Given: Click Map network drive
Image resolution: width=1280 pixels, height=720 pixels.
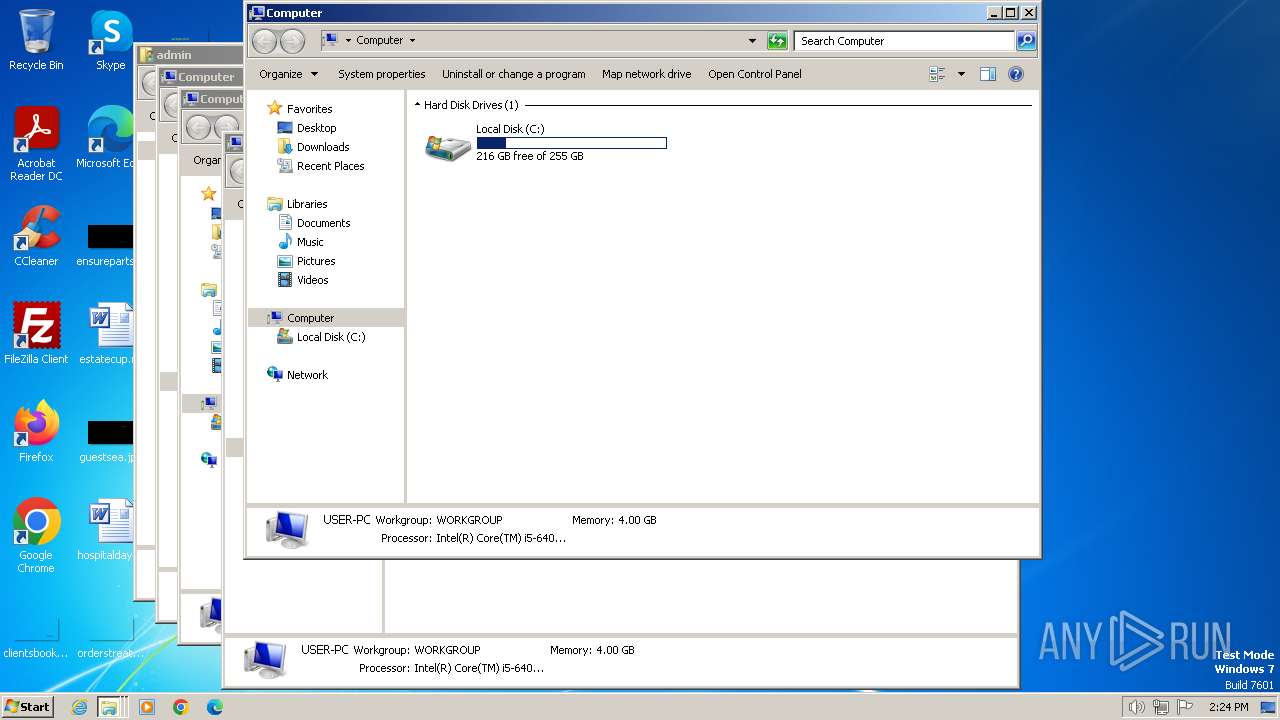Looking at the screenshot, I should [x=646, y=74].
